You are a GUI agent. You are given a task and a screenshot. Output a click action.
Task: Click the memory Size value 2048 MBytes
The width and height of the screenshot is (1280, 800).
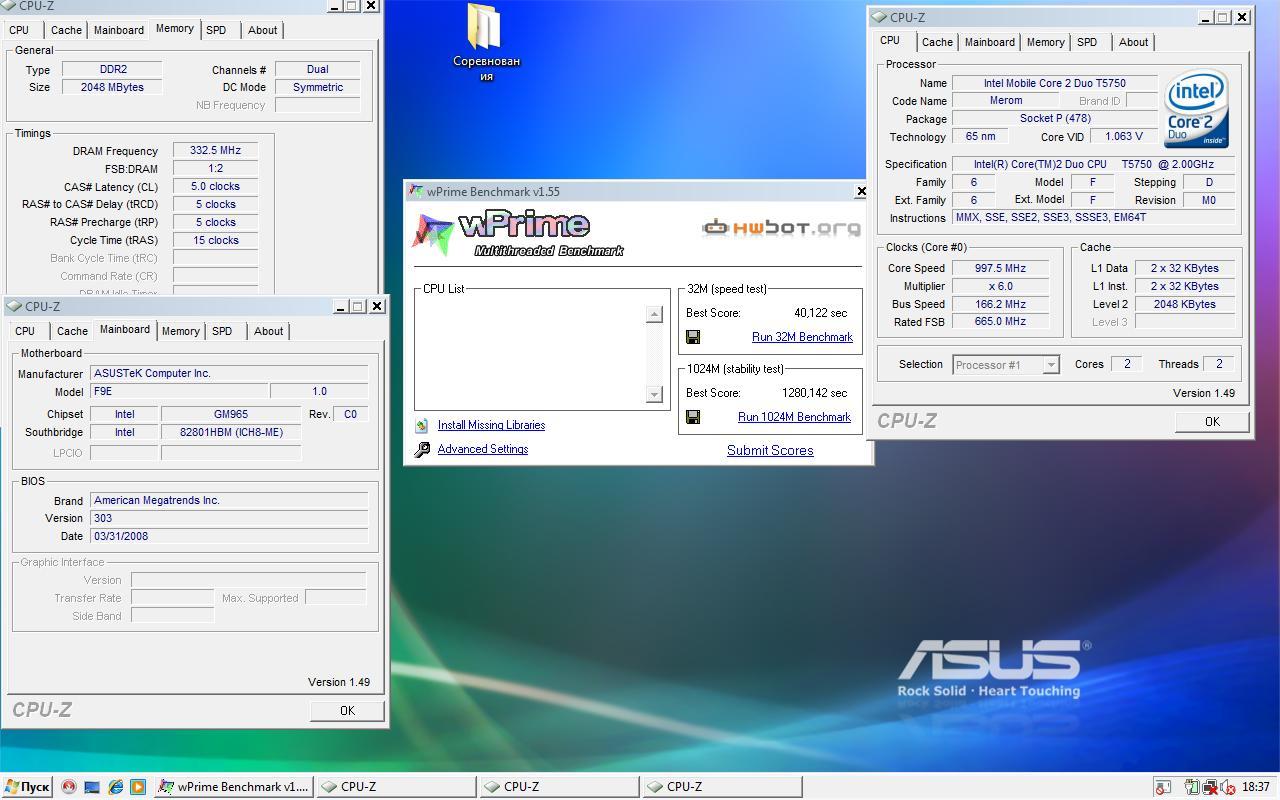point(112,87)
